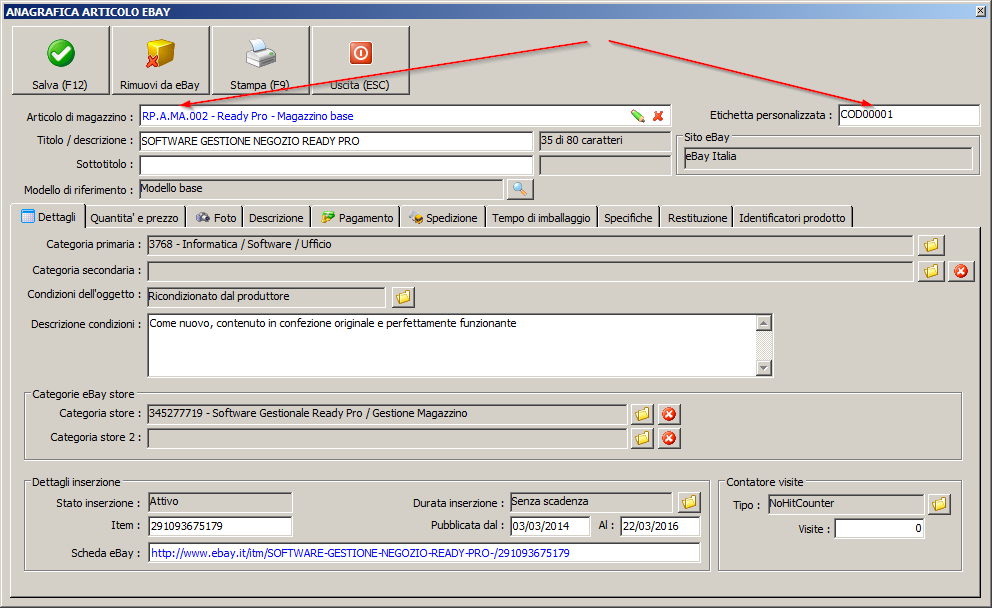This screenshot has width=992, height=608.
Task: Remove secondary category with red icon
Action: [961, 271]
